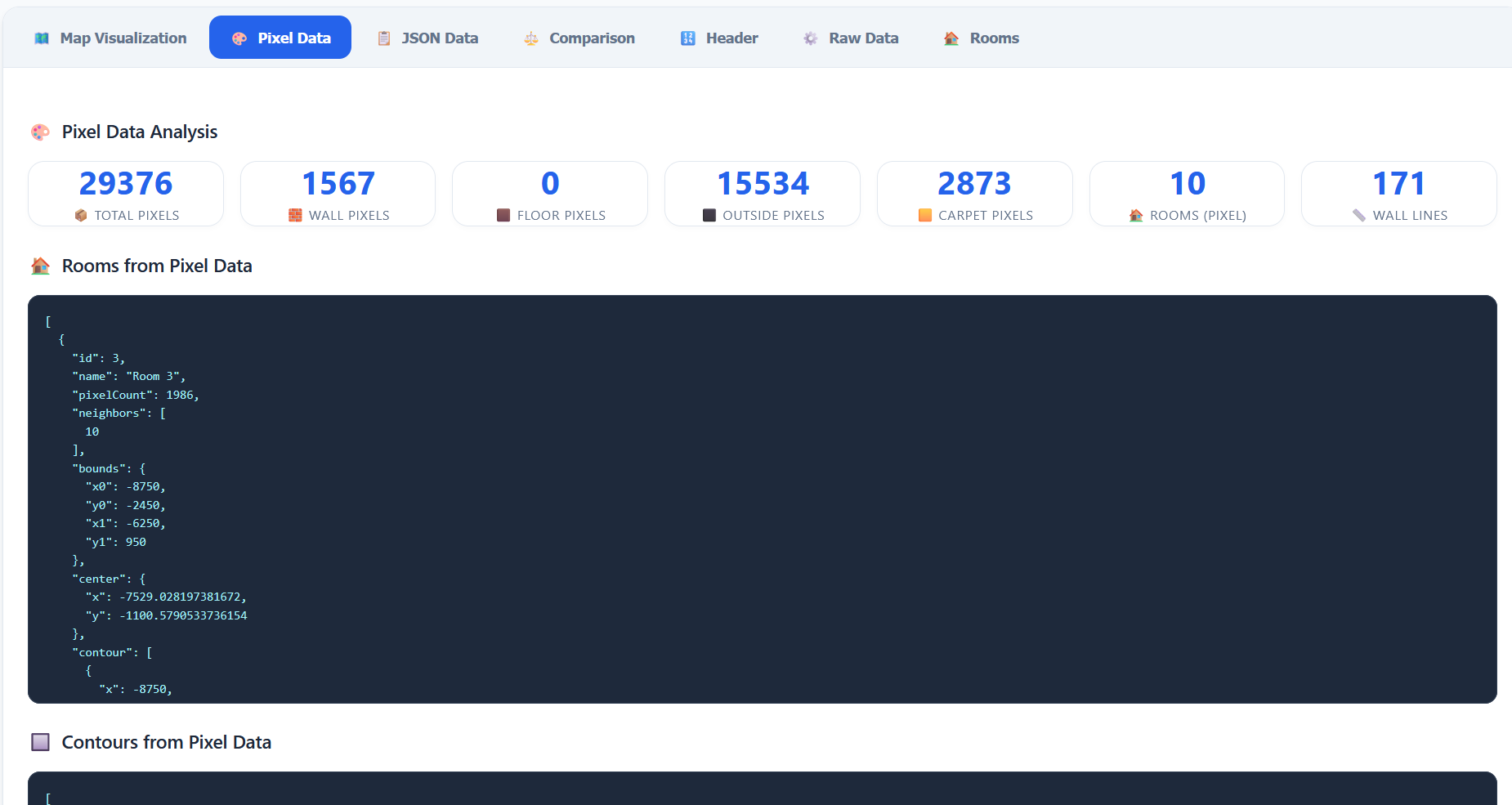The width and height of the screenshot is (1512, 805).
Task: Open the Comparison tab
Action: [x=579, y=38]
